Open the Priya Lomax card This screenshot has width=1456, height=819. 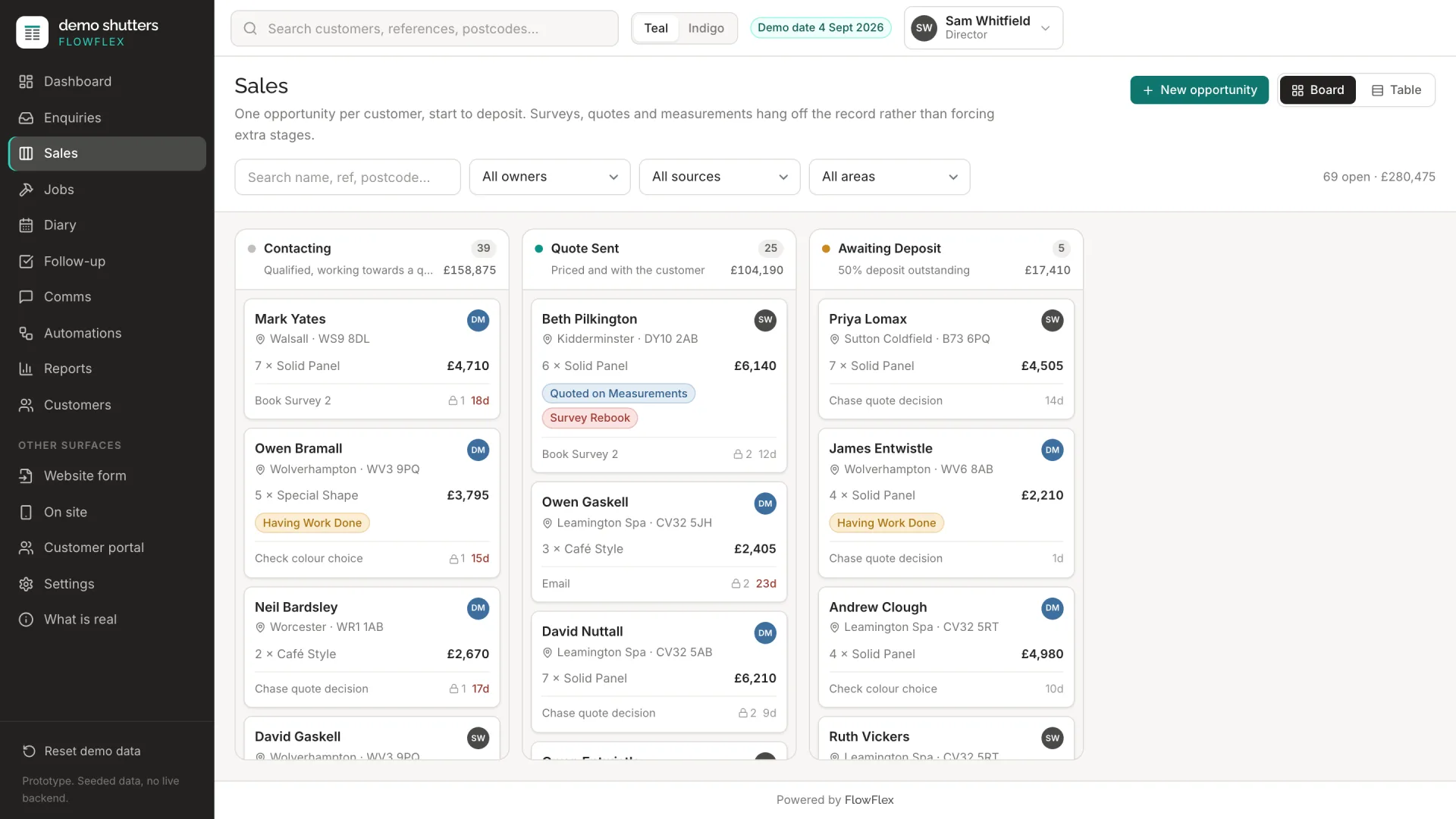coord(946,359)
